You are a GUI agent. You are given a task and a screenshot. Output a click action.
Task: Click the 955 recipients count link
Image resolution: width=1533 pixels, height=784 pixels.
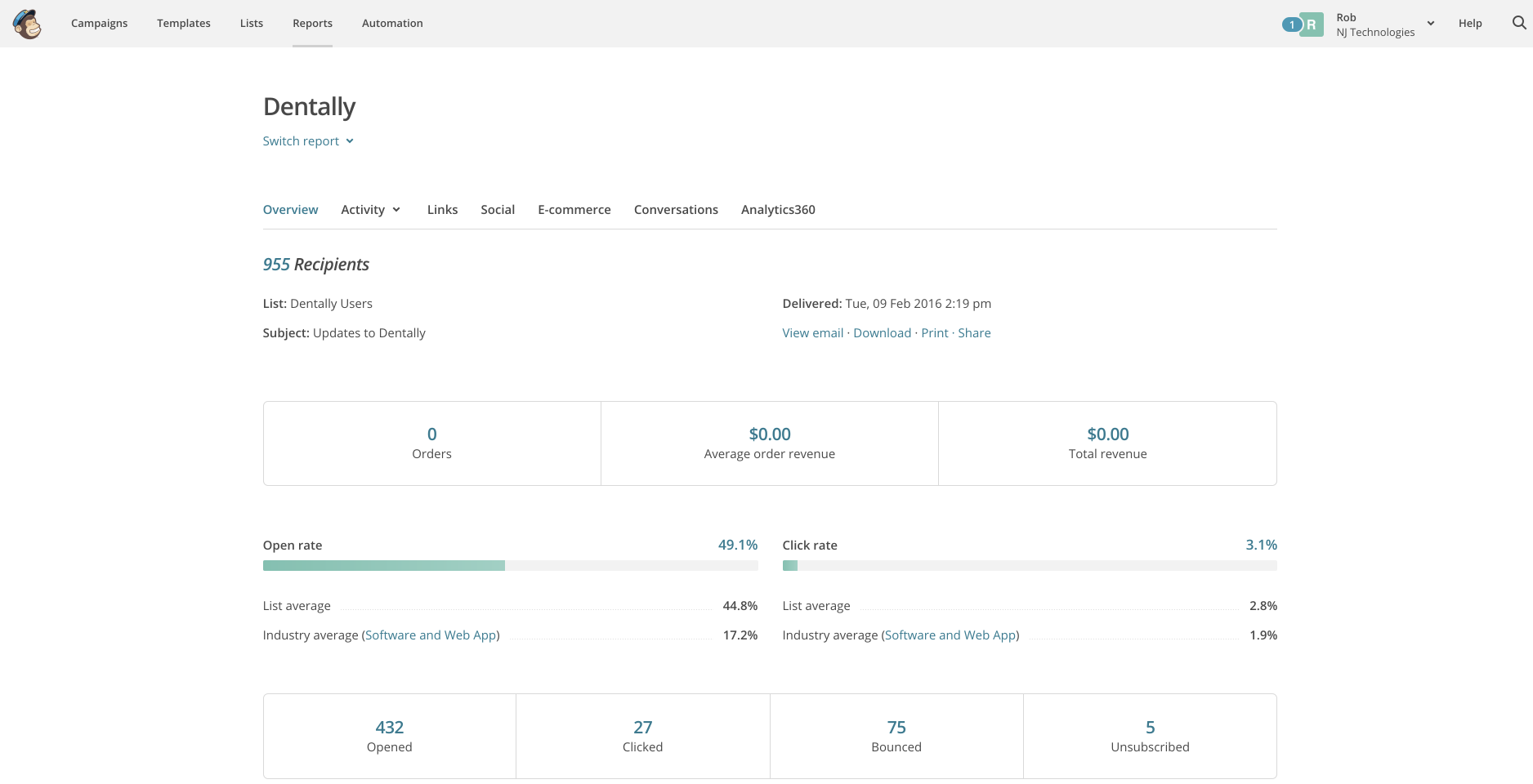276,265
